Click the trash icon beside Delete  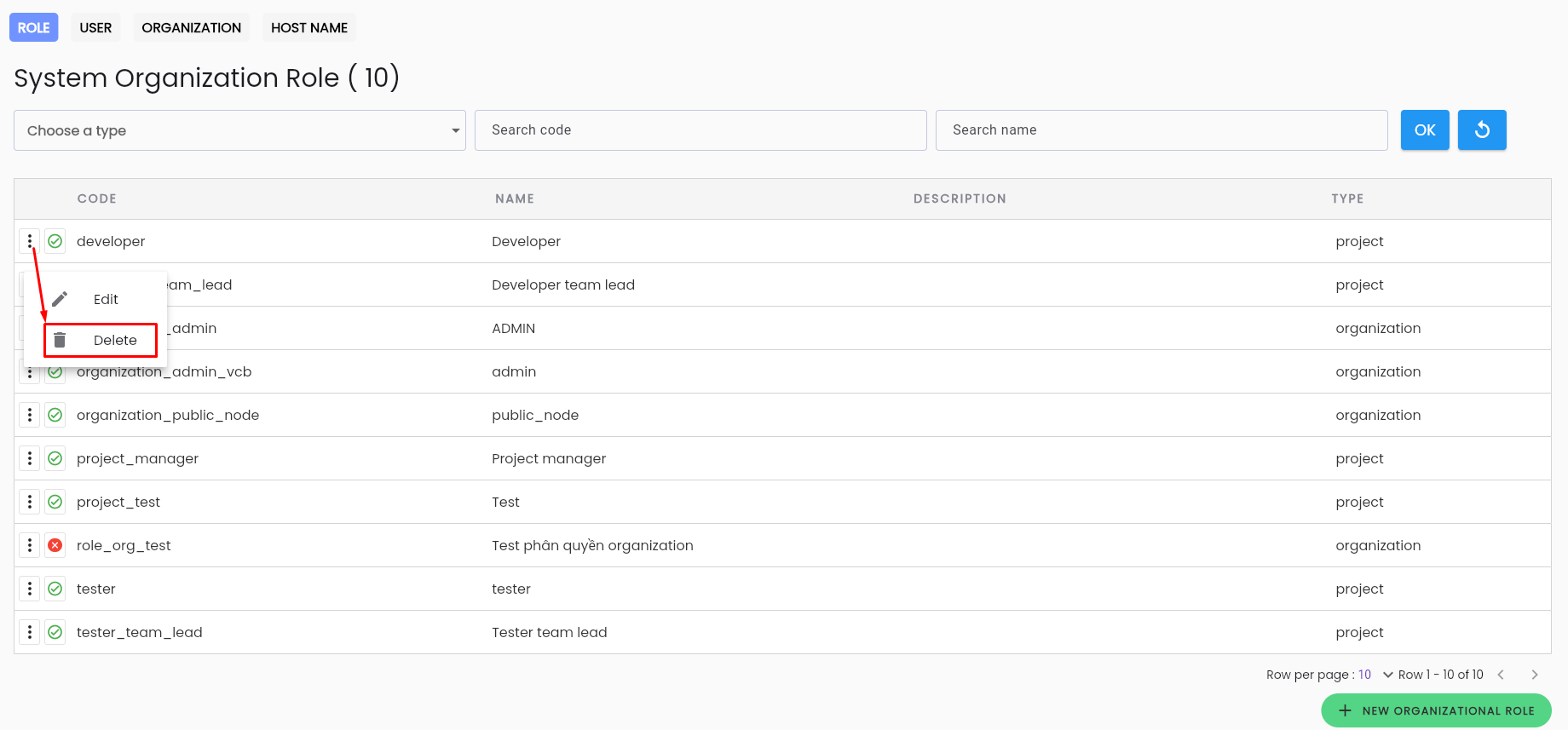60,340
